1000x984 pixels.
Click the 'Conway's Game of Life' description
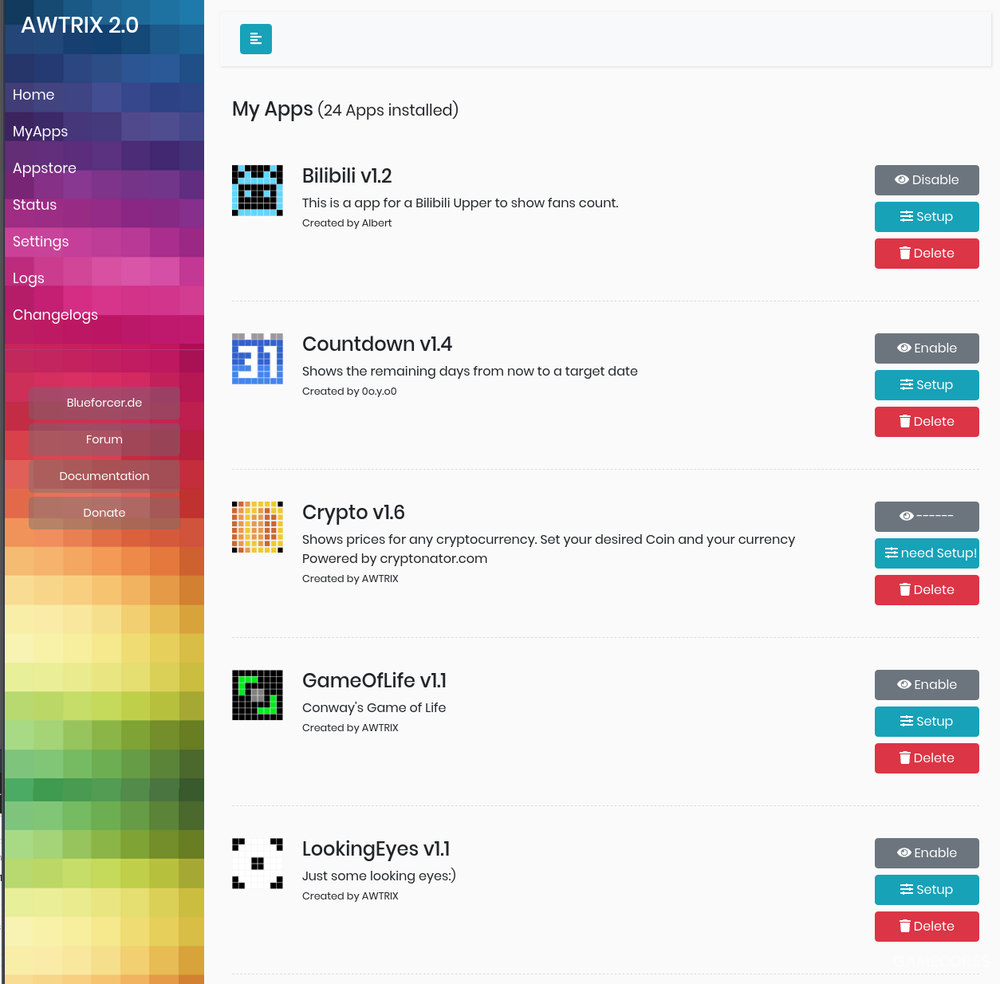click(x=374, y=708)
